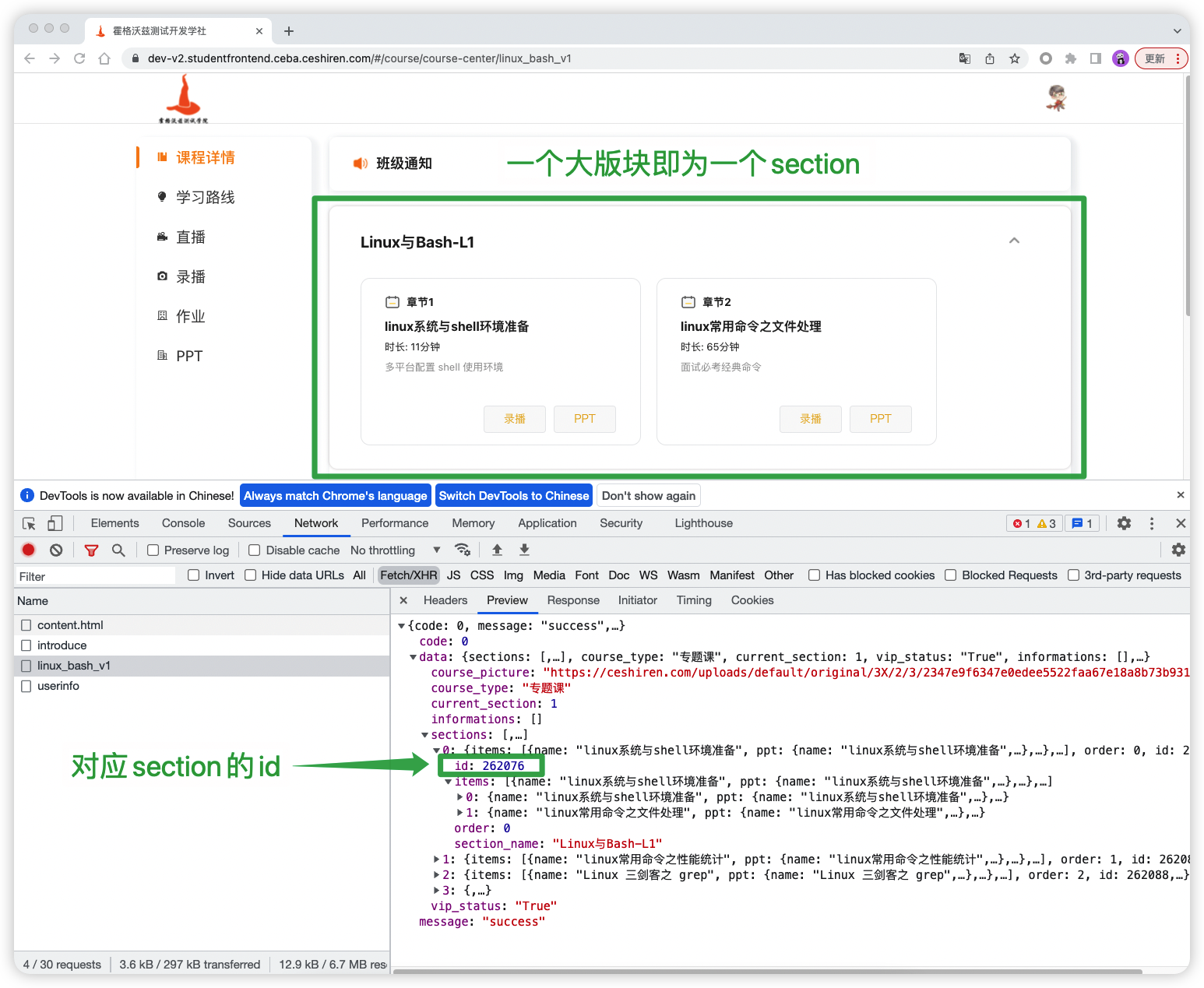Click the 录播 button in 章节1
The image size is (1204, 988).
coord(514,419)
